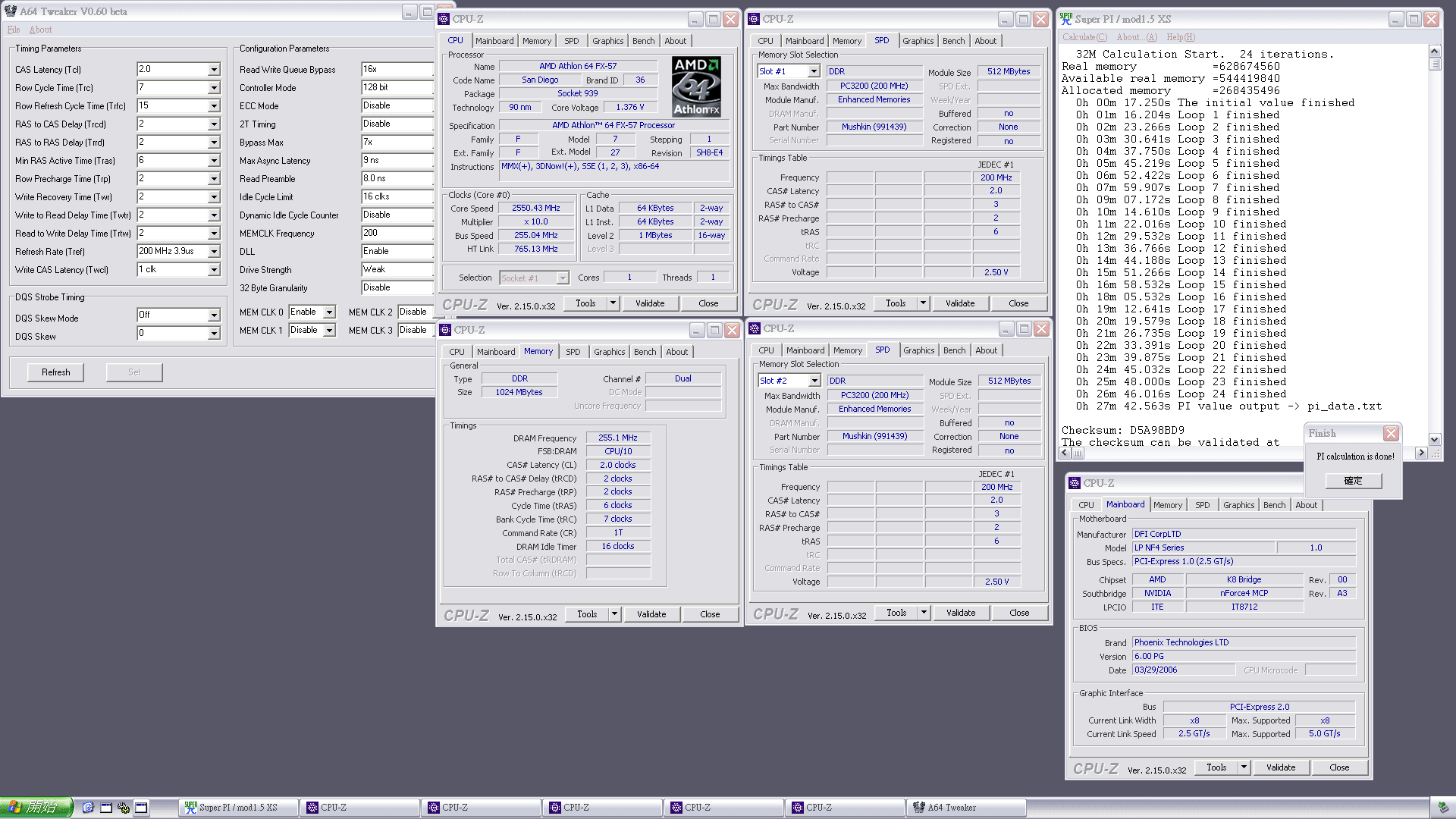
Task: Open the About tab in Slot #2 SPD window
Action: (x=987, y=350)
